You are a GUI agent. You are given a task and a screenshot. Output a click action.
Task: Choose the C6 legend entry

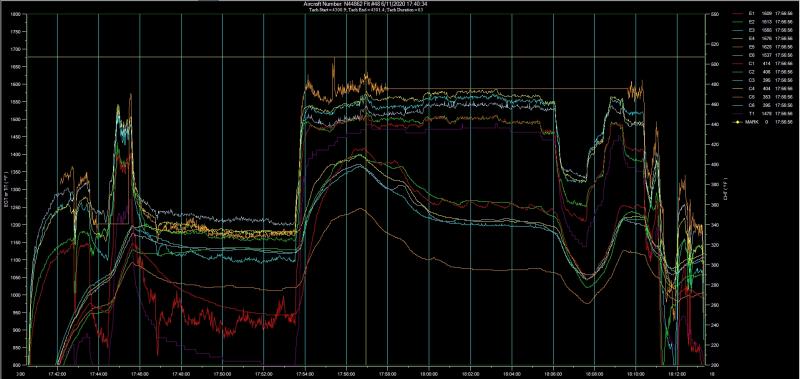(762, 105)
